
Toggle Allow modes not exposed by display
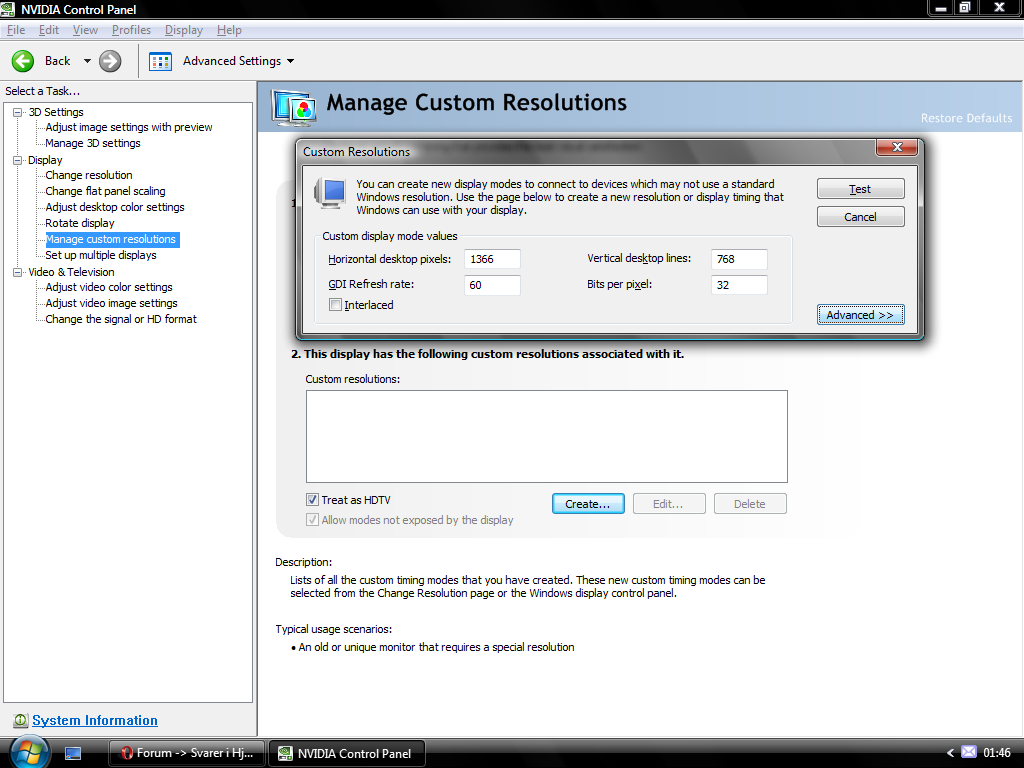(x=312, y=520)
